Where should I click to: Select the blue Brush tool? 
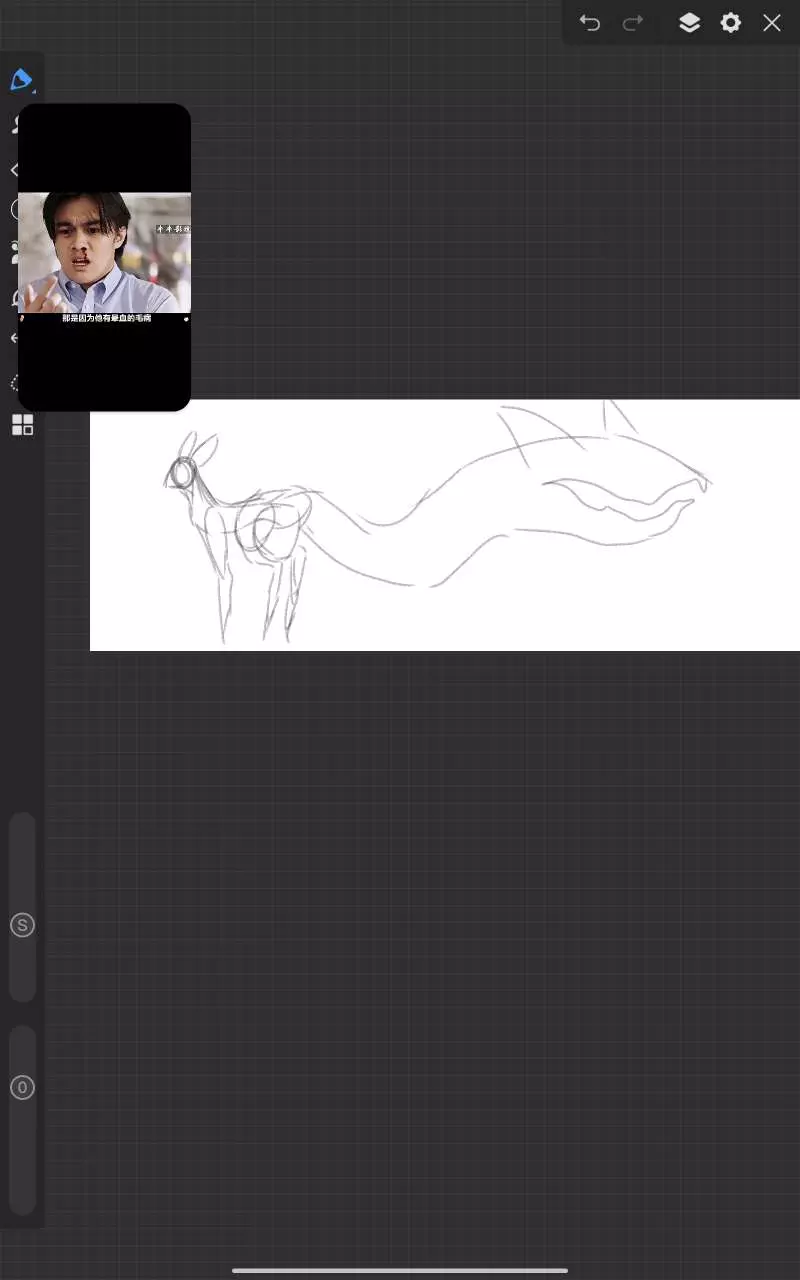(x=21, y=79)
